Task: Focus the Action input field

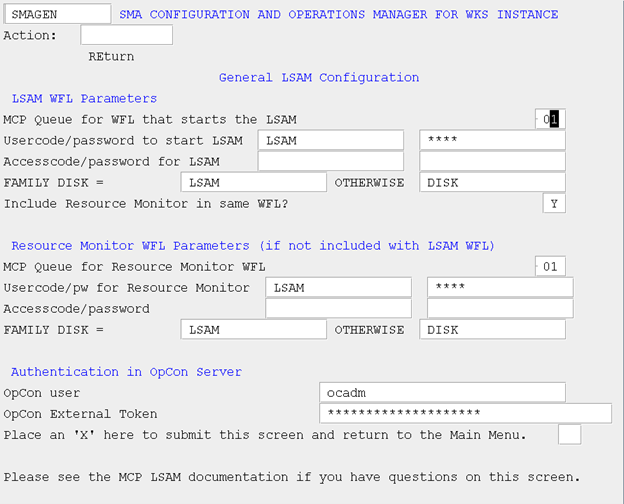Action: pyautogui.click(x=127, y=35)
